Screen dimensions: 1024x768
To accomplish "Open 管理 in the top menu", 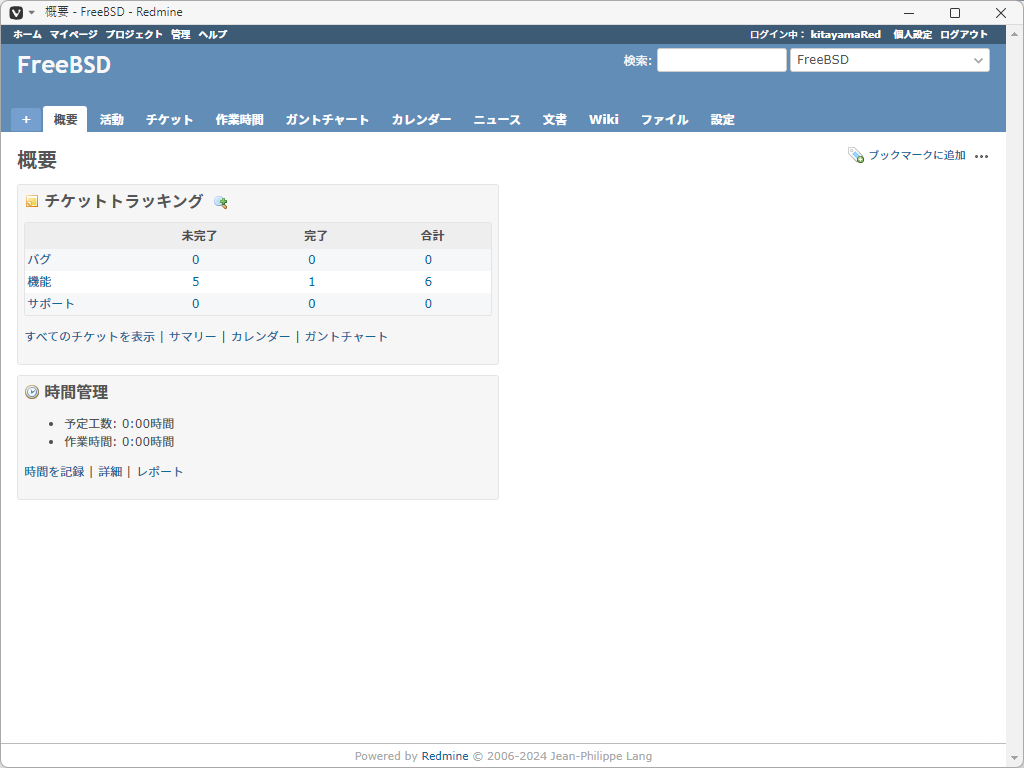I will coord(181,35).
